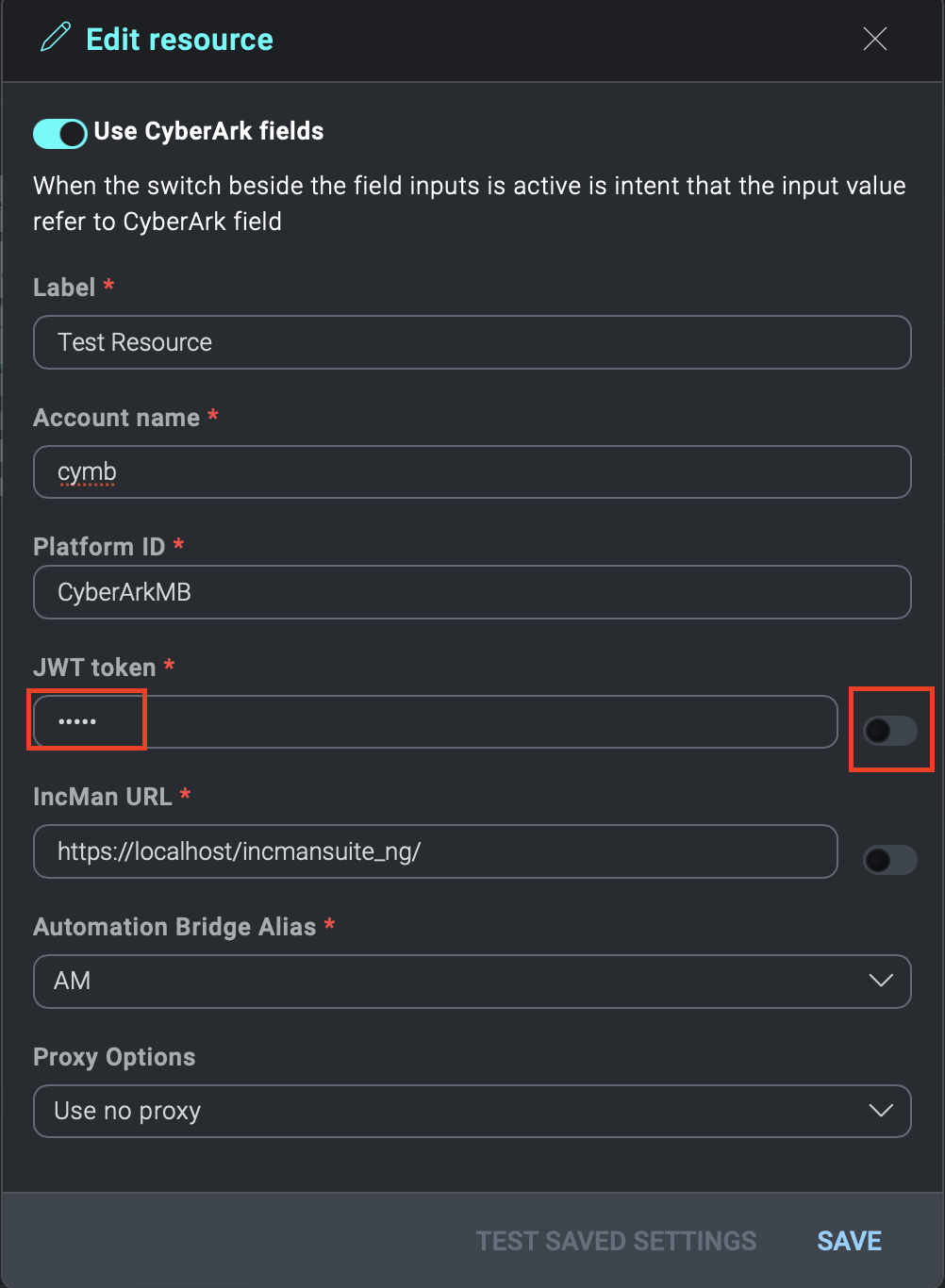Viewport: 945px width, 1288px height.
Task: Close the Edit resource dialog
Action: pos(874,39)
